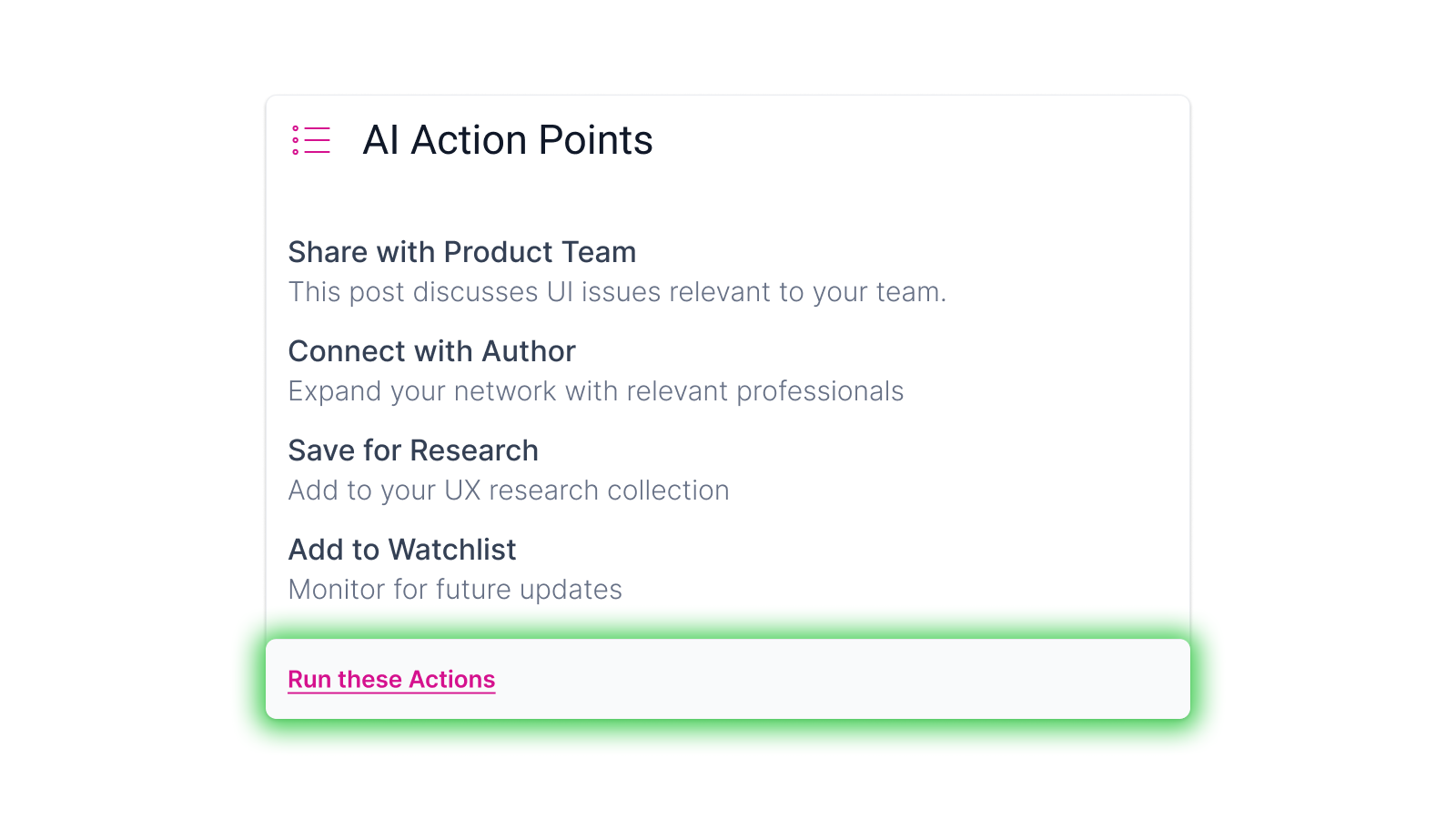Click the AI Action Points card body
This screenshot has height=819, width=1456.
(728, 409)
